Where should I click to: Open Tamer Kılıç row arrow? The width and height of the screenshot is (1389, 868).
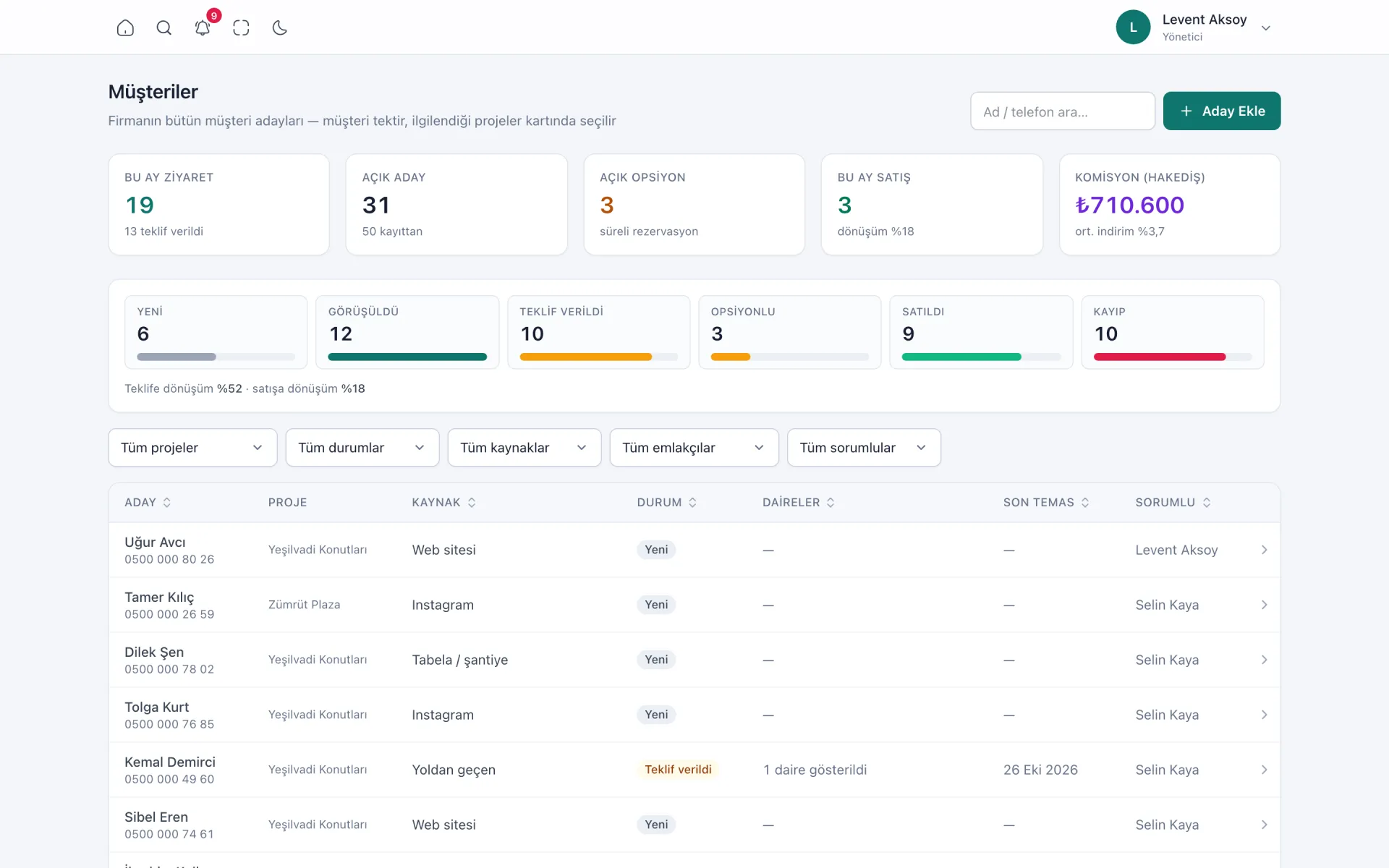[1264, 605]
